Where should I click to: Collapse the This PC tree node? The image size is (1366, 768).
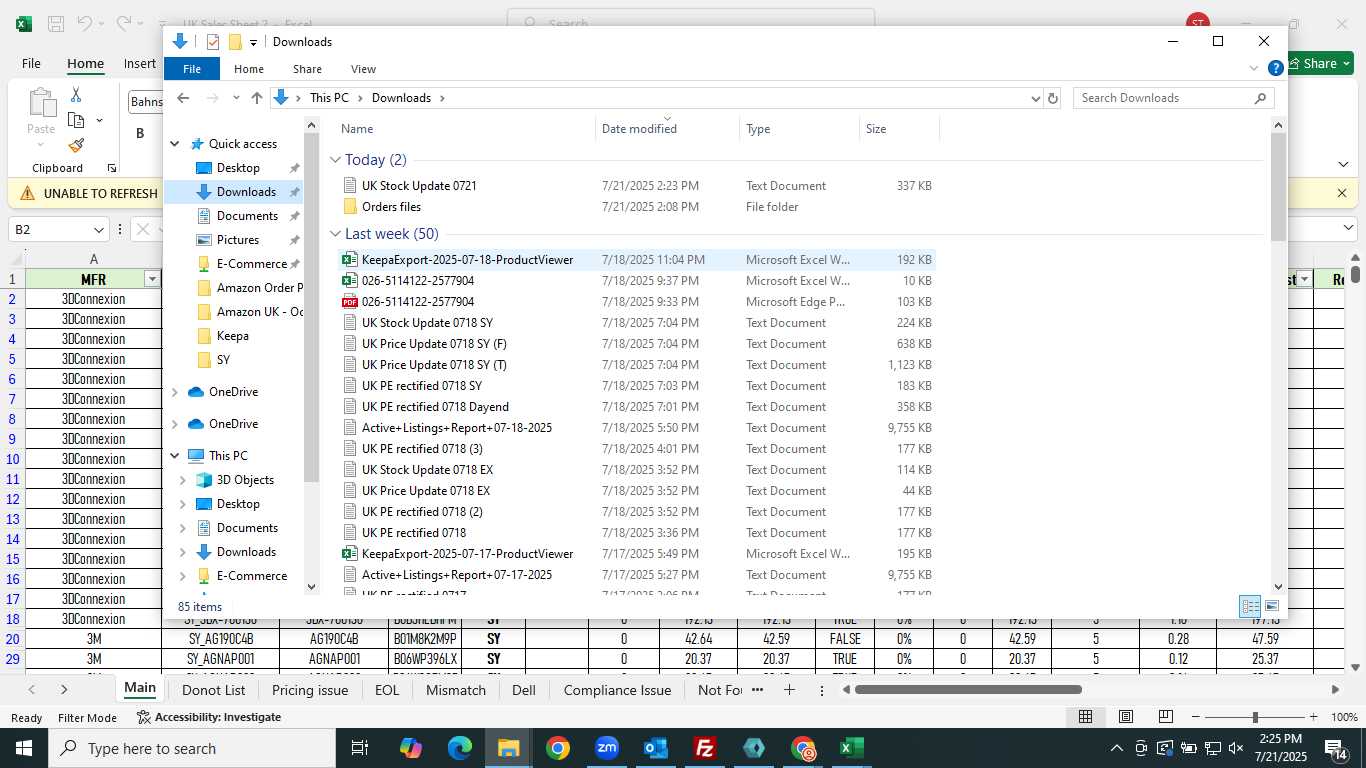(x=176, y=456)
